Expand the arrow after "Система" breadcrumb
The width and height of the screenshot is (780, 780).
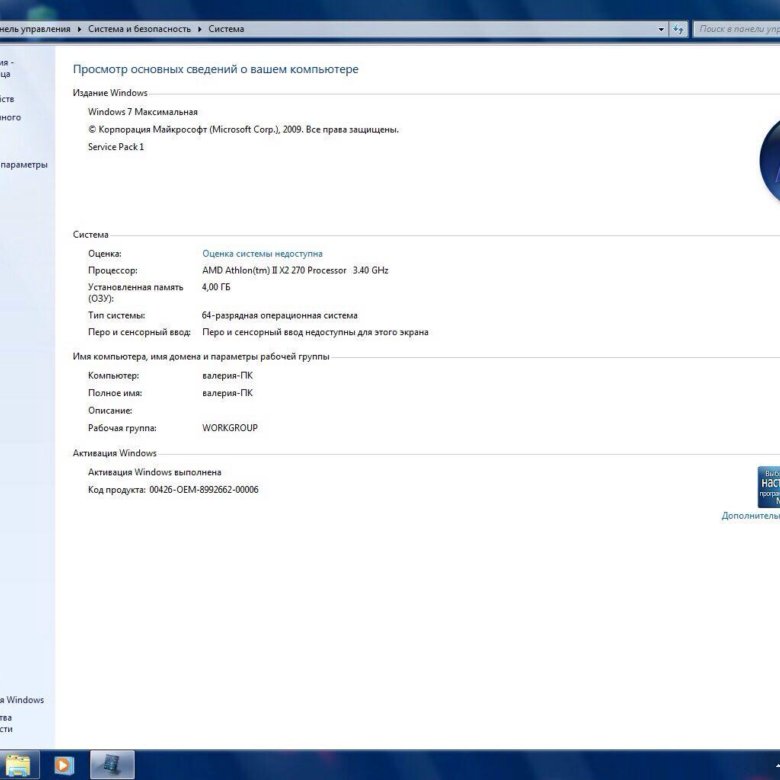click(x=252, y=29)
